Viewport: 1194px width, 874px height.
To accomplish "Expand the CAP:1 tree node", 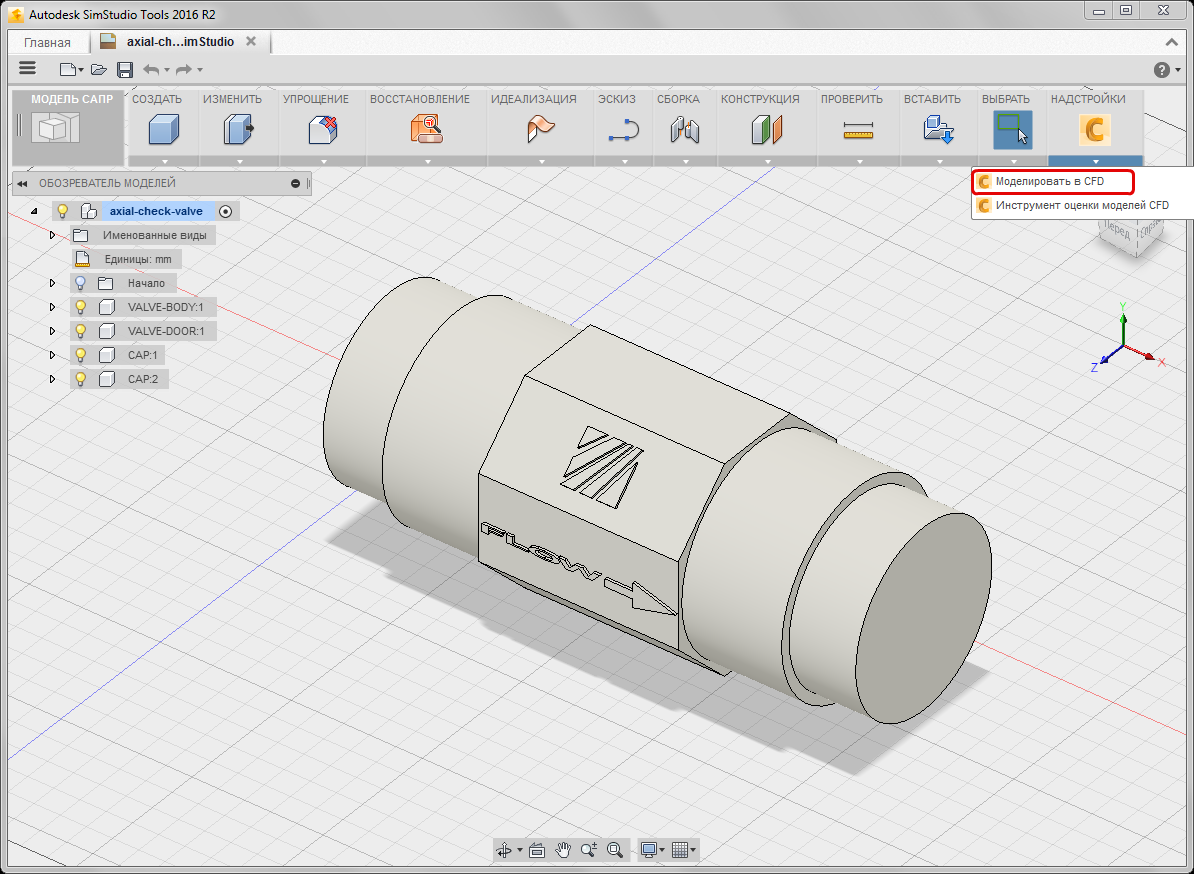I will click(53, 355).
